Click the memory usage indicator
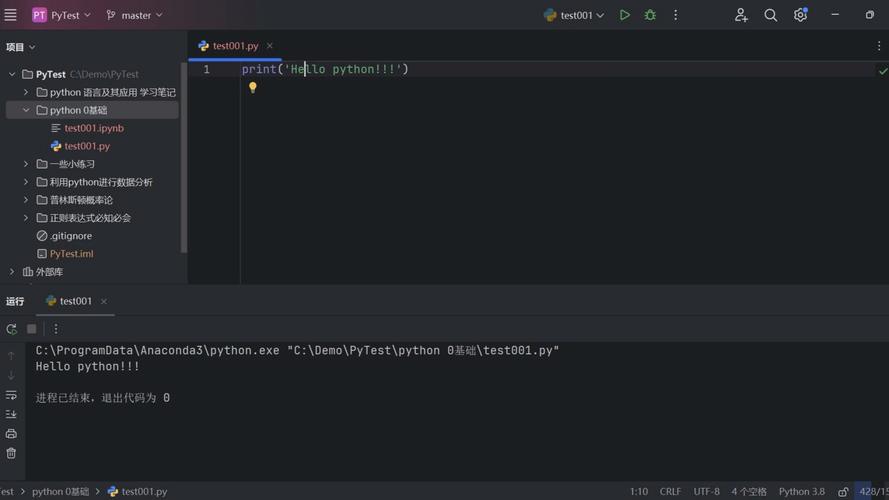Image resolution: width=889 pixels, height=500 pixels. [x=873, y=491]
